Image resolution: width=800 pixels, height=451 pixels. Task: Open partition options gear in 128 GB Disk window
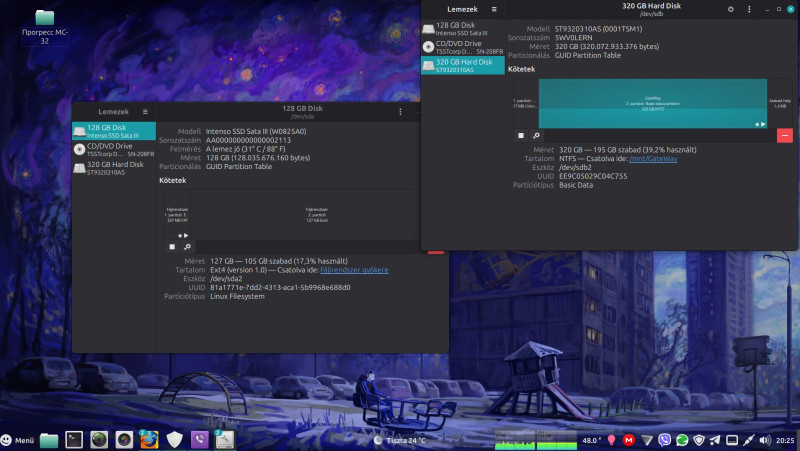tap(187, 246)
